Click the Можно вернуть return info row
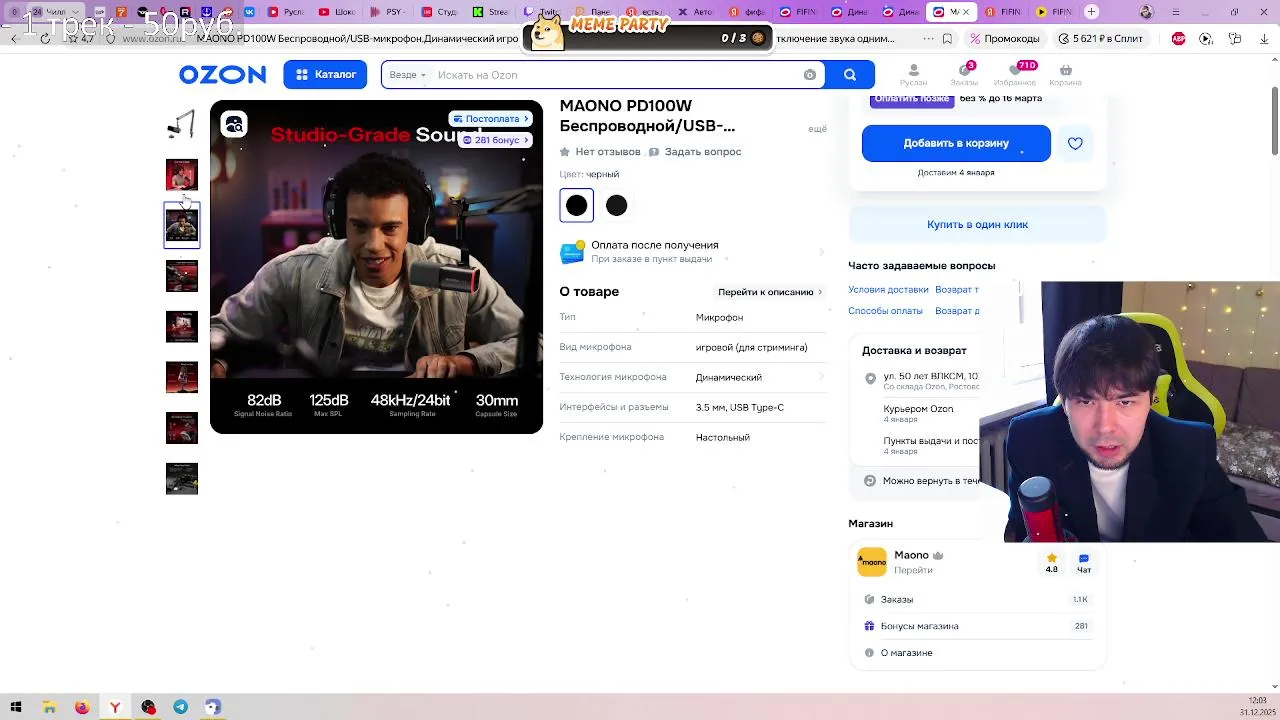 [x=930, y=481]
